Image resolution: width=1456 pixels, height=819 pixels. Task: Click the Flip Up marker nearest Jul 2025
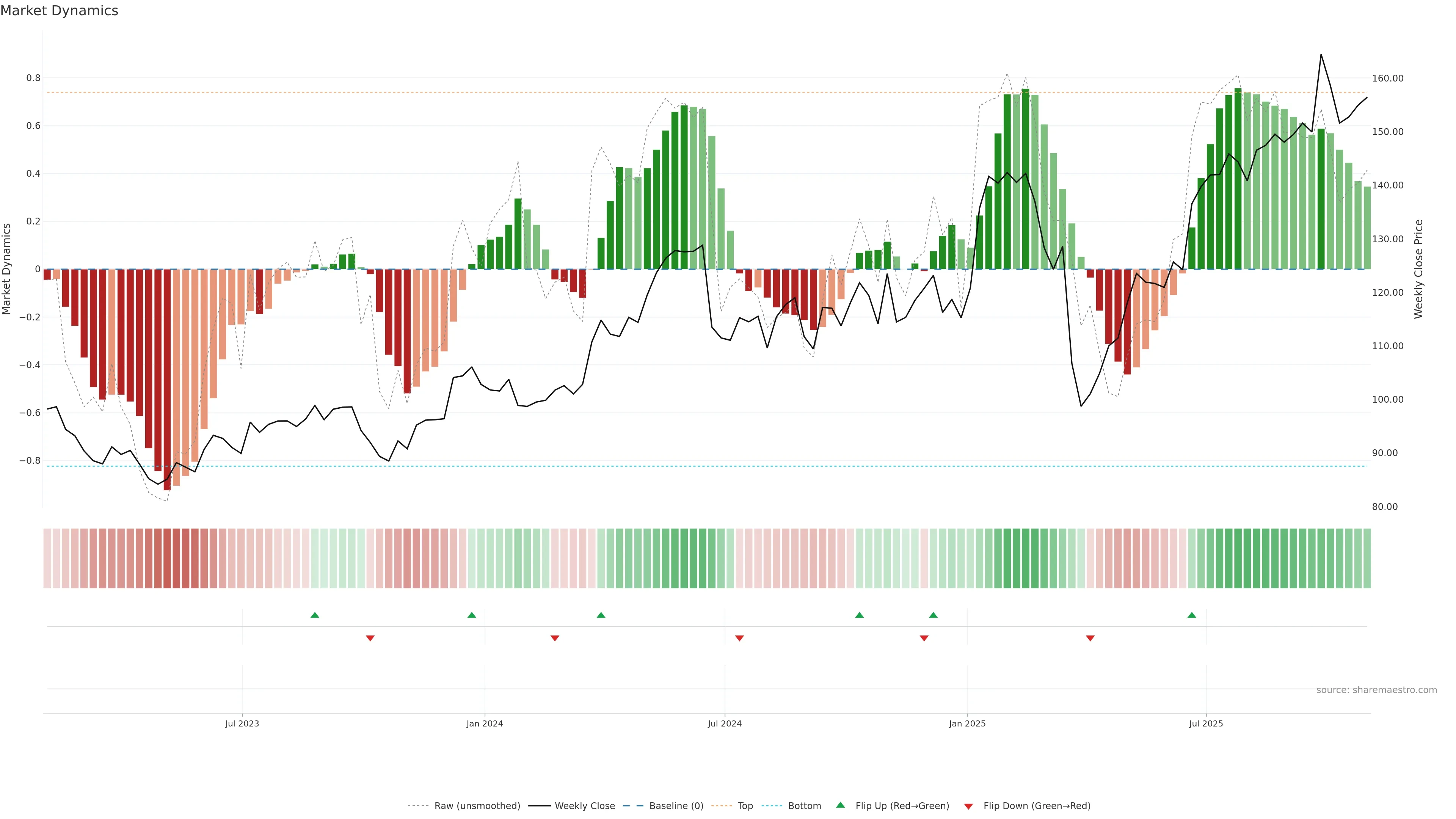[x=1191, y=615]
